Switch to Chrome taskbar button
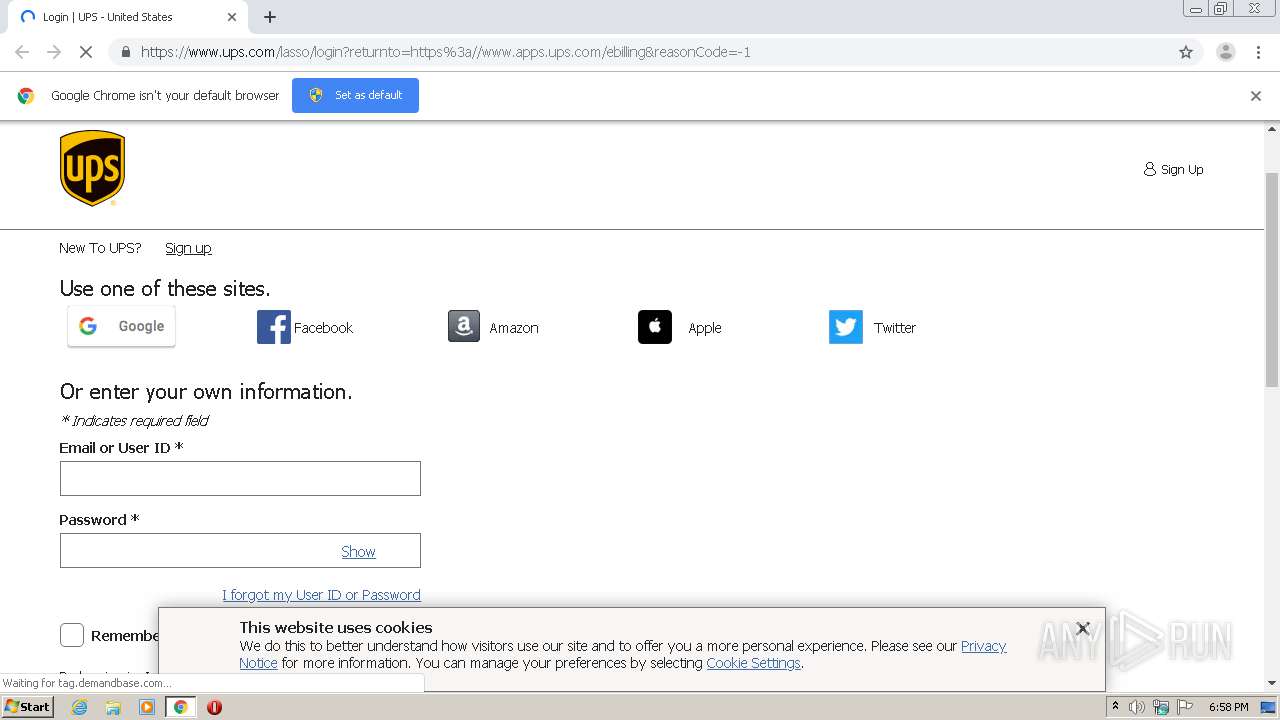This screenshot has width=1280, height=720. coord(181,707)
